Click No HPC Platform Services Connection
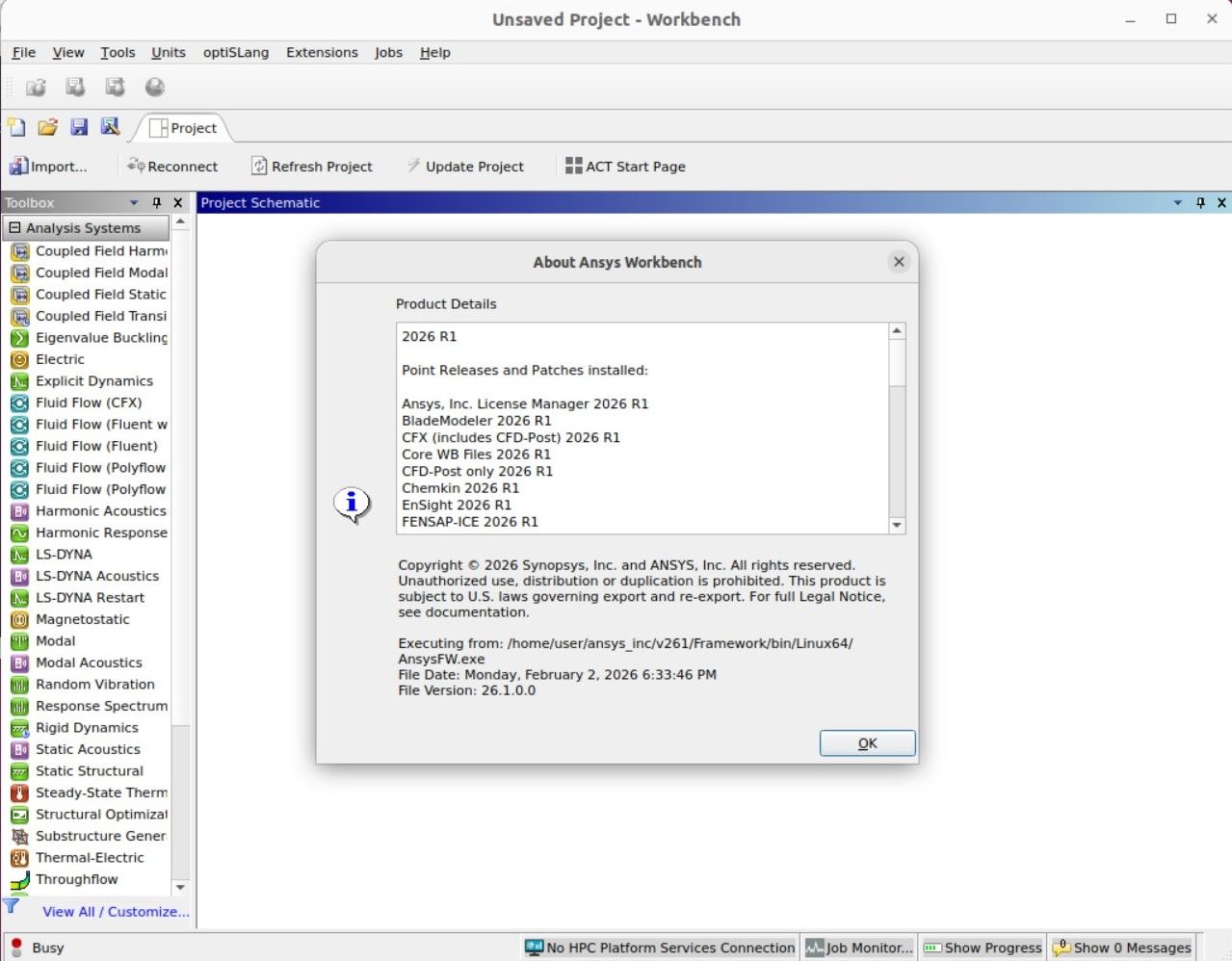This screenshot has height=961, width=1232. coord(660,948)
